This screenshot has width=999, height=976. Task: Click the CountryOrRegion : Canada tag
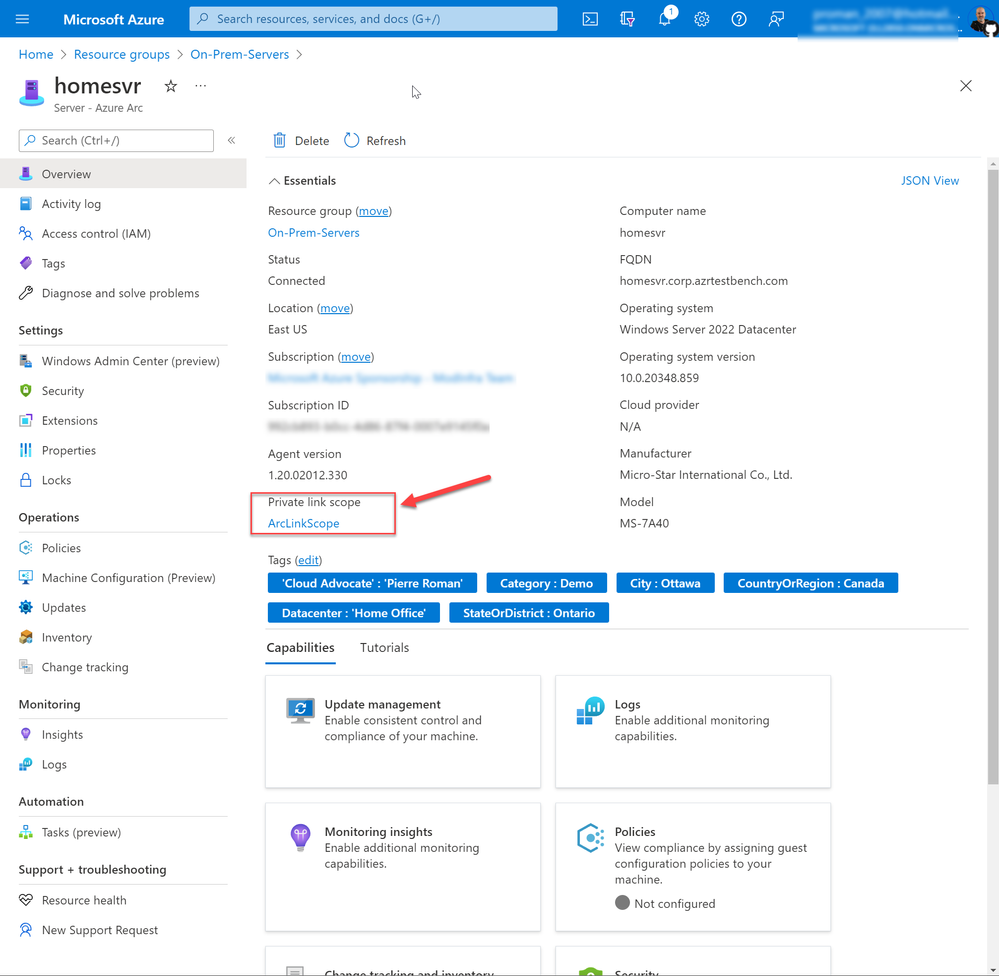click(810, 583)
